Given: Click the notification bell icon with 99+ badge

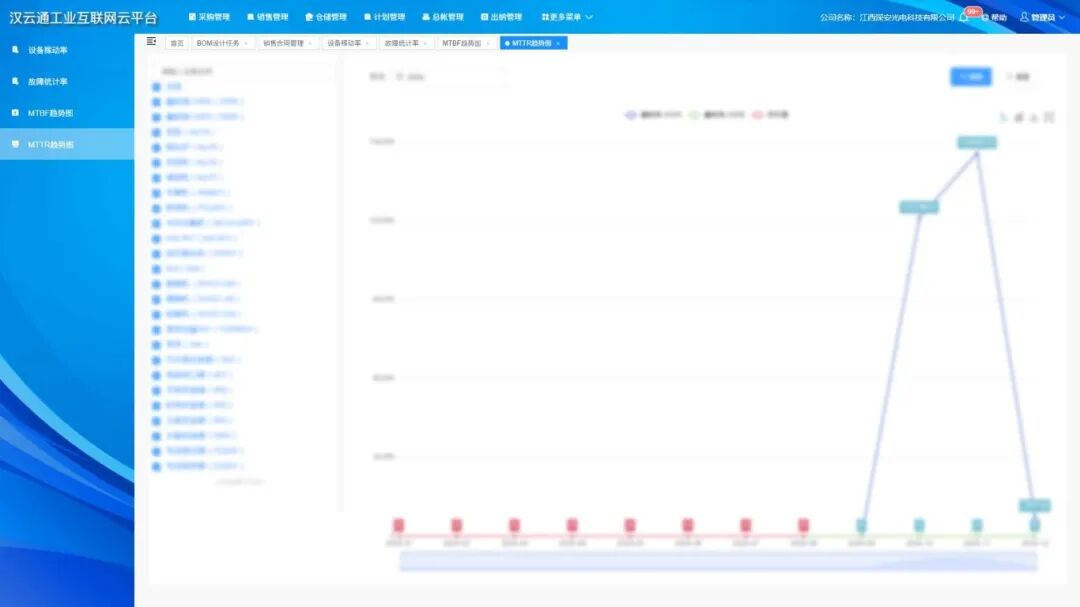Looking at the screenshot, I should (964, 17).
